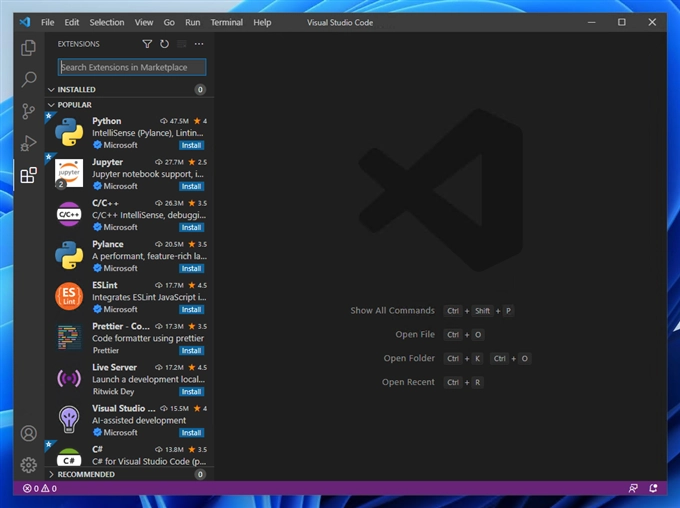Open the Run and Debug view
The height and width of the screenshot is (508, 680).
pos(29,143)
